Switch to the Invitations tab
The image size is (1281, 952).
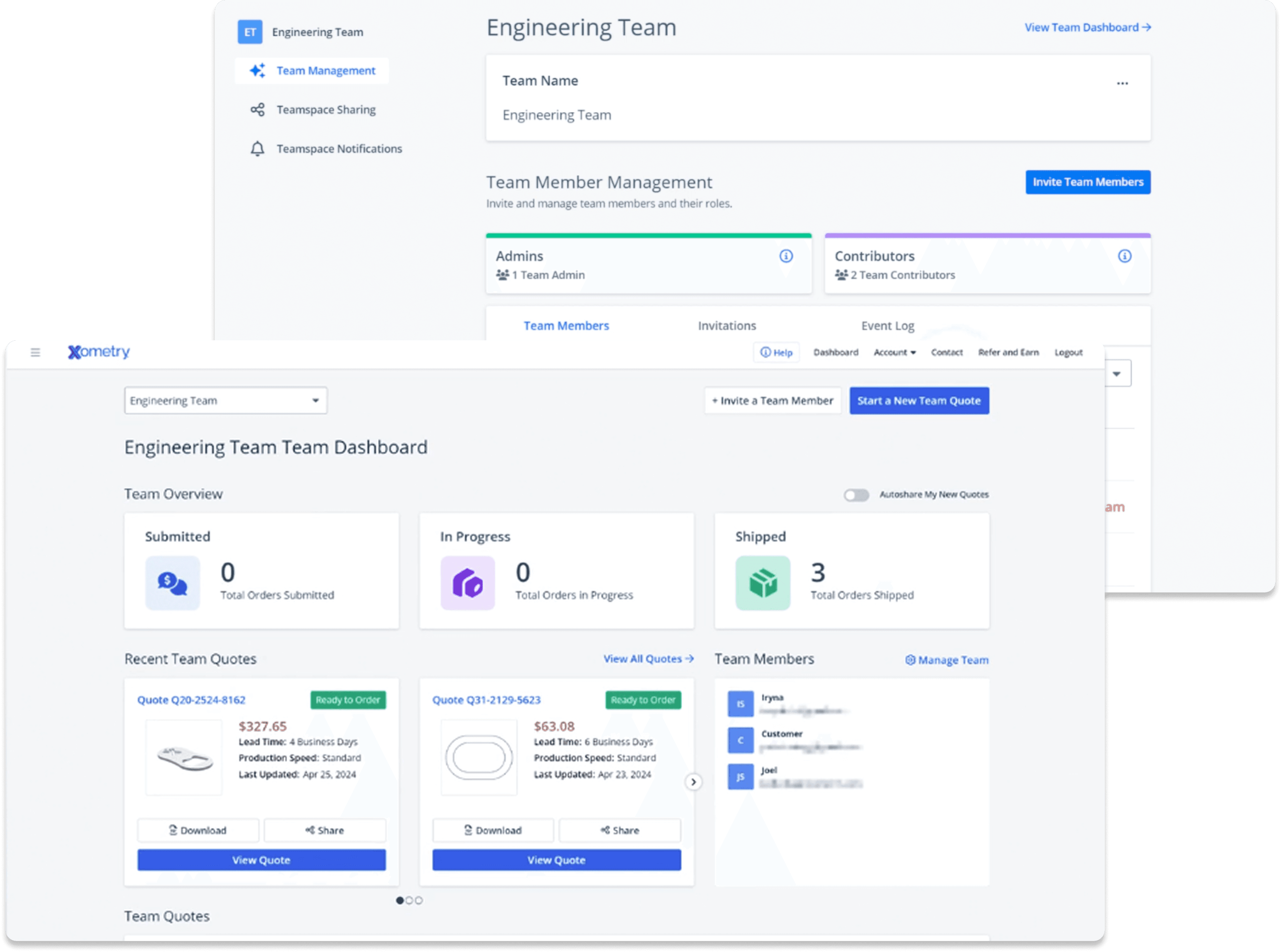coord(727,325)
